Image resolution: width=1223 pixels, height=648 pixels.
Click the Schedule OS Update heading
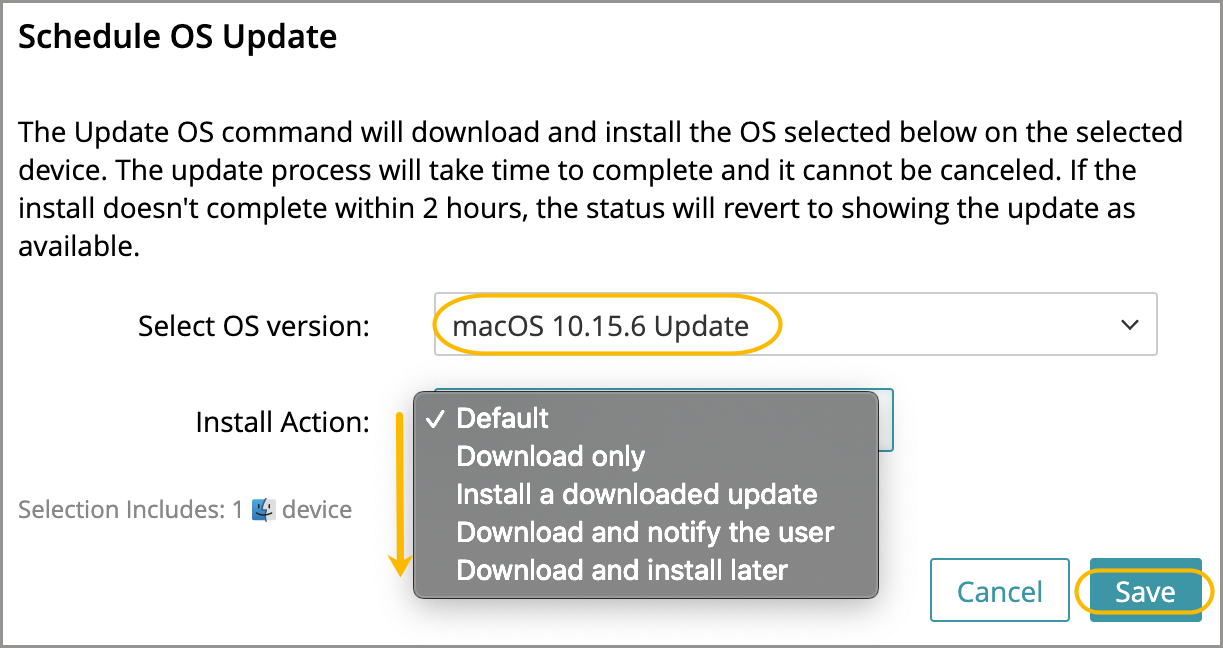click(178, 37)
